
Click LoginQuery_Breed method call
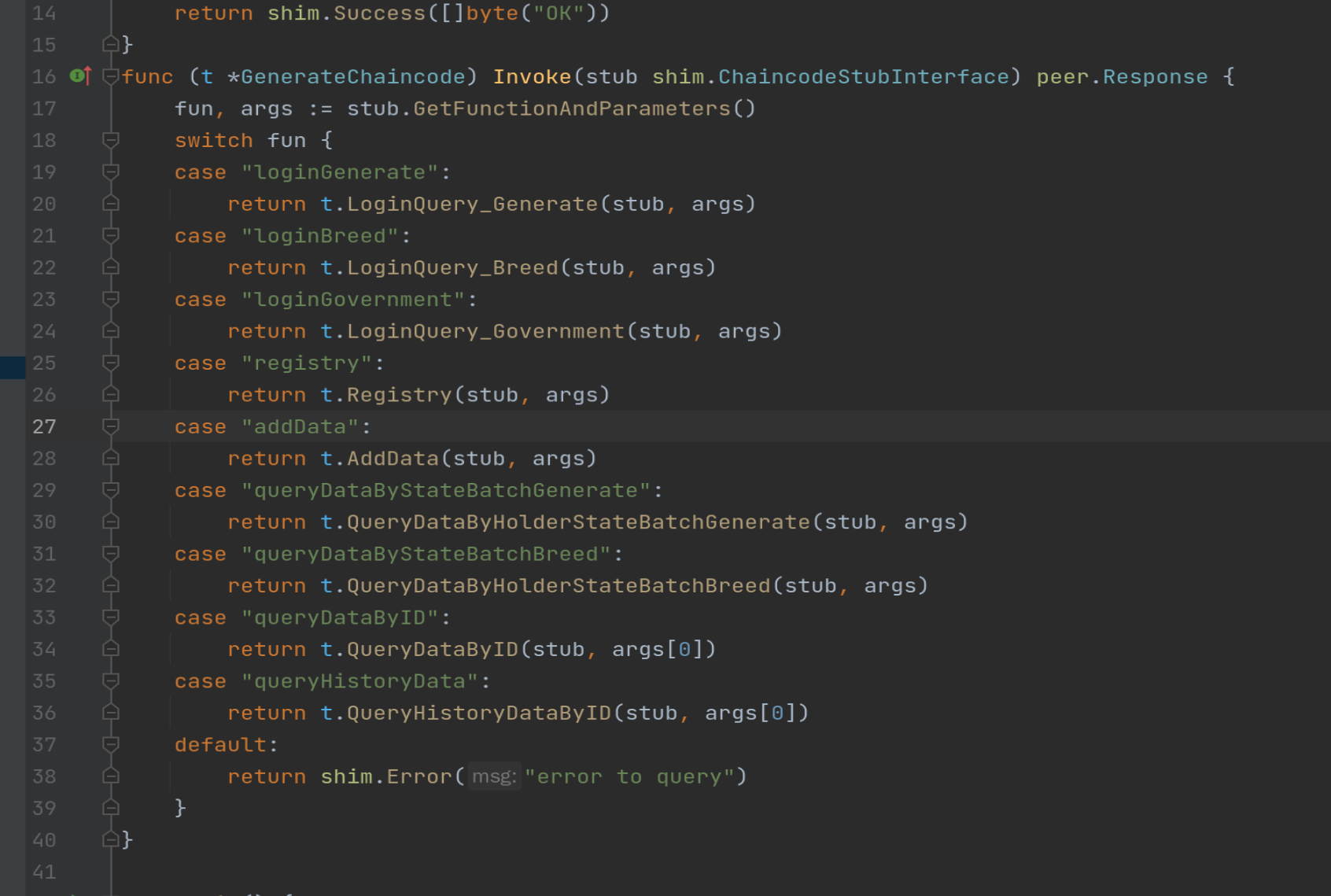click(453, 268)
